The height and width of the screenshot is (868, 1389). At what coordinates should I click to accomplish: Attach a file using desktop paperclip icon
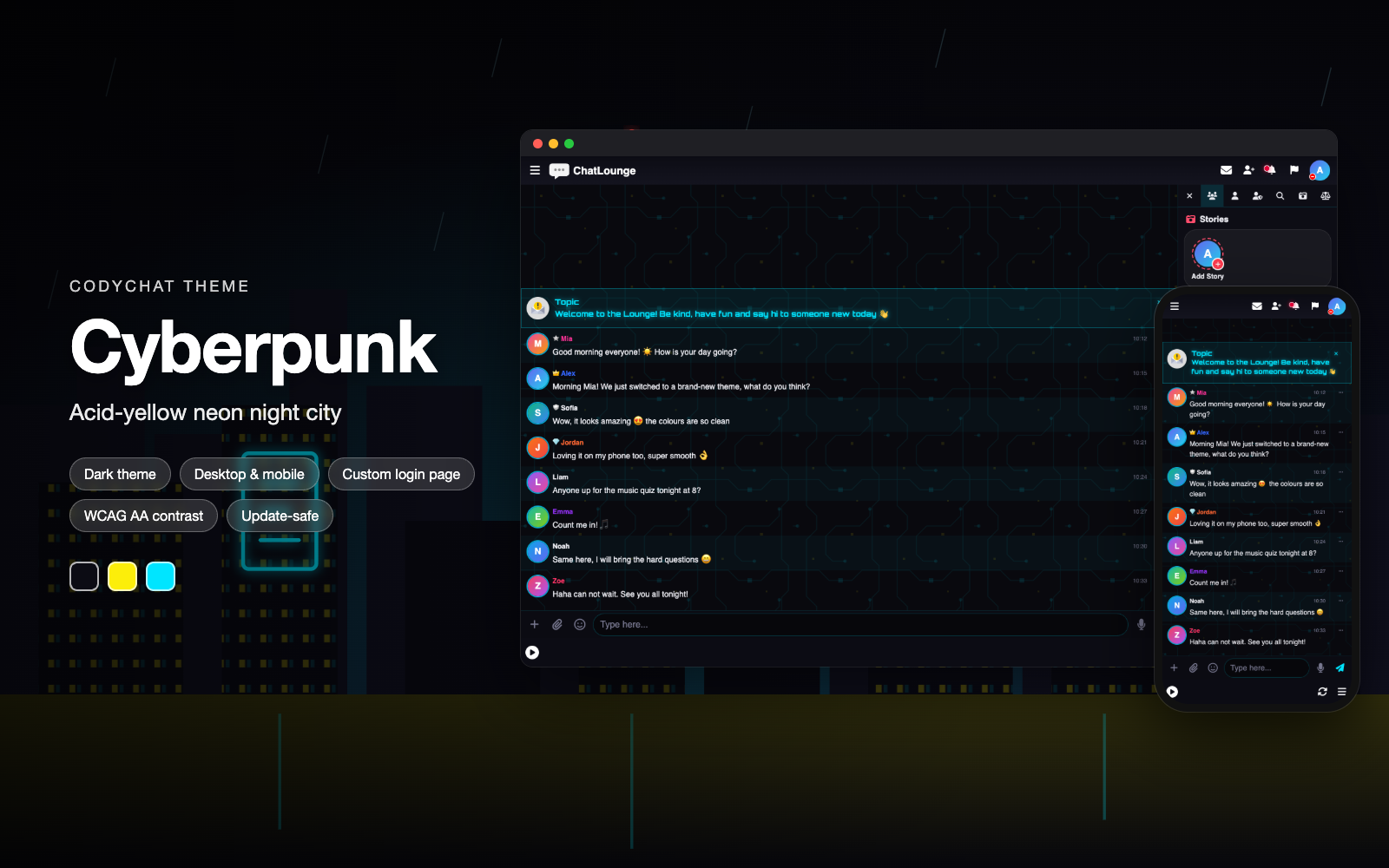[x=557, y=624]
